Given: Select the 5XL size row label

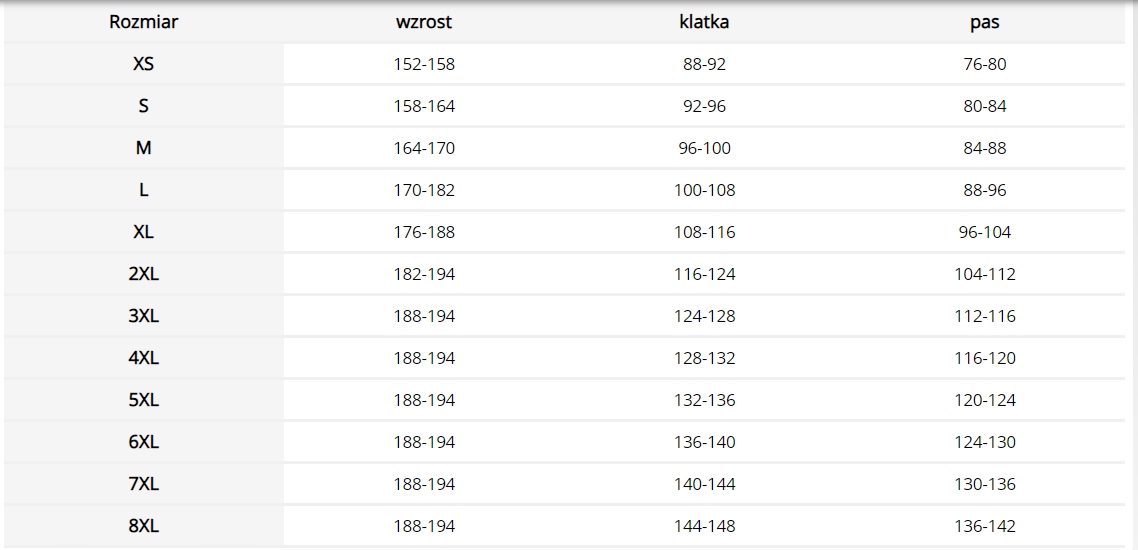Looking at the screenshot, I should click(x=144, y=401).
